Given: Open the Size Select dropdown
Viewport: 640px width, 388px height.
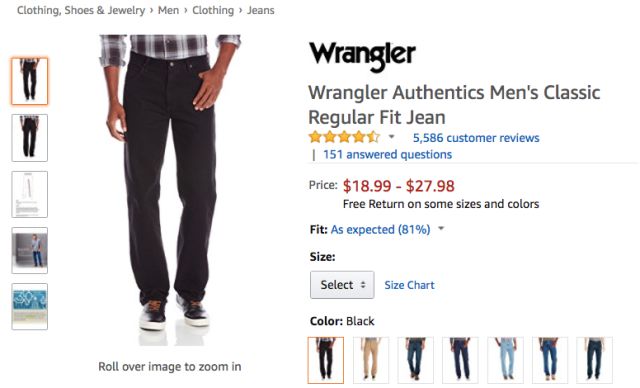Looking at the screenshot, I should point(342,285).
